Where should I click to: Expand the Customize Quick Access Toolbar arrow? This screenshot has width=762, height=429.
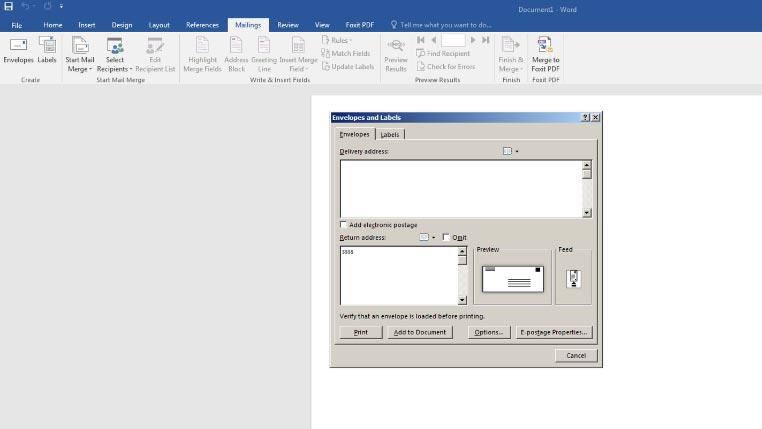(61, 6)
